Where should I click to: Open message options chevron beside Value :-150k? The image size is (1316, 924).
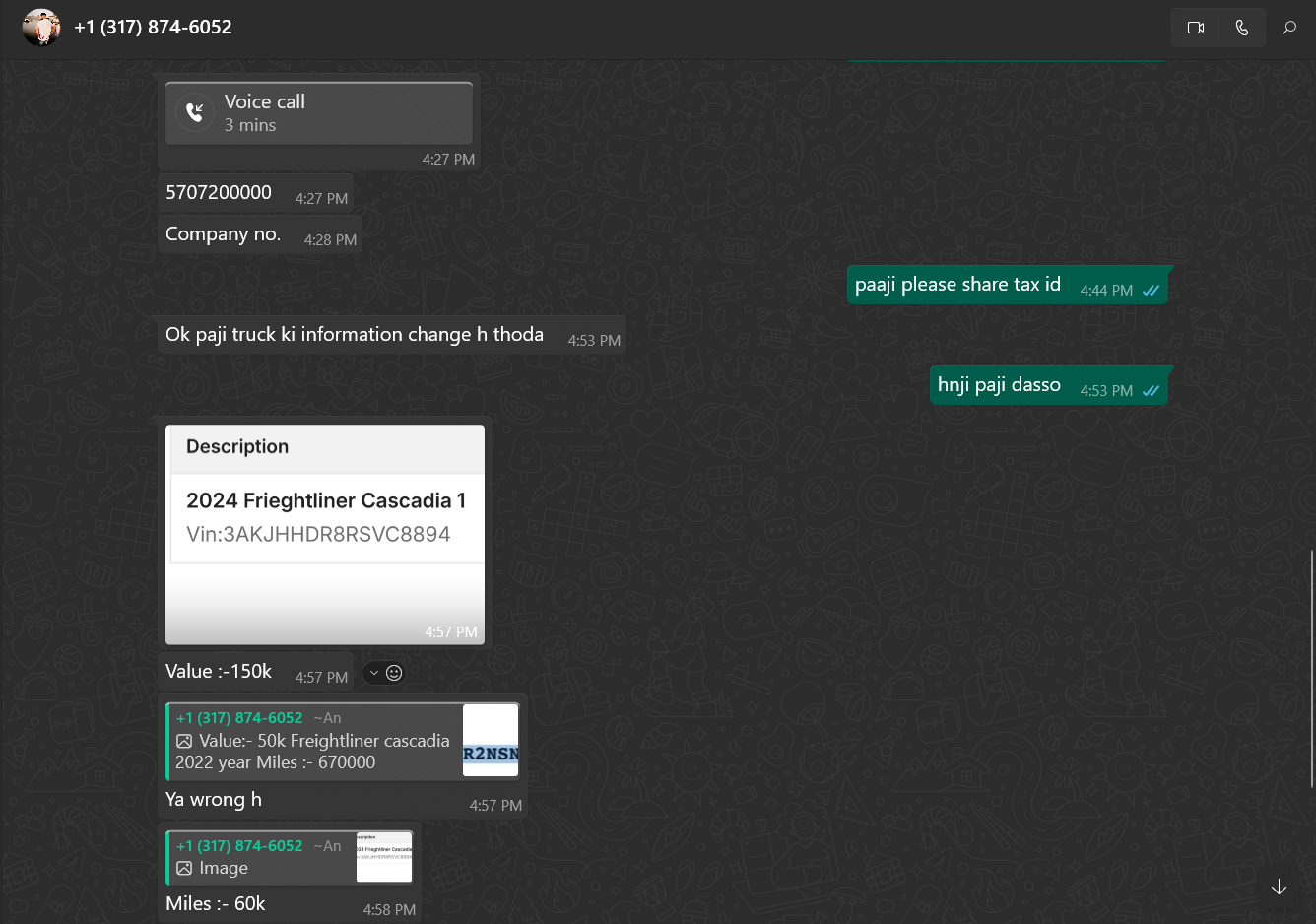tap(374, 673)
